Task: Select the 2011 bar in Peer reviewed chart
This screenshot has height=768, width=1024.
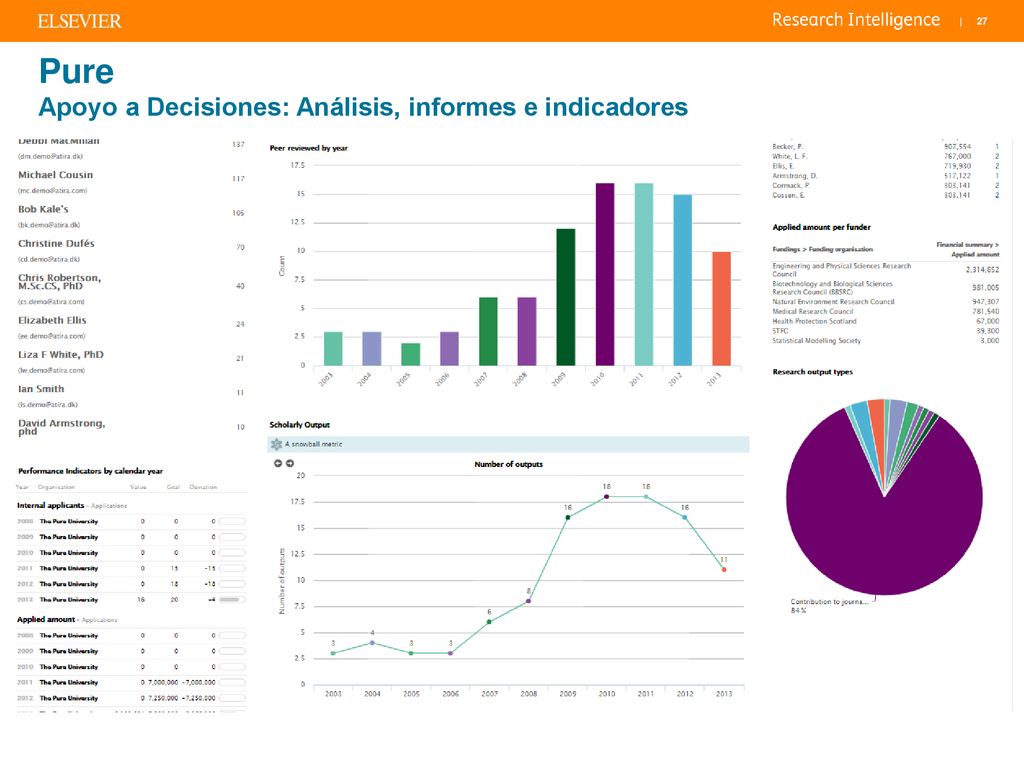Action: (x=644, y=274)
